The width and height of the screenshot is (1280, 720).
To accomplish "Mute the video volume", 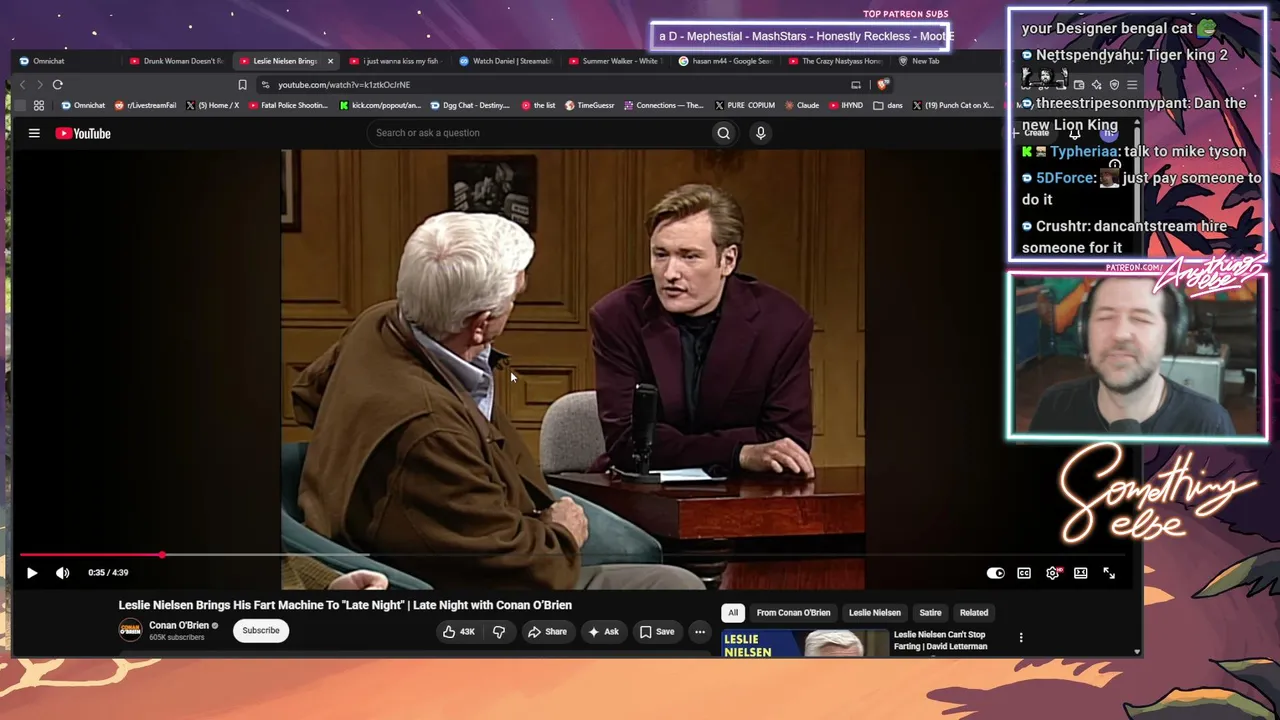I will tap(63, 573).
